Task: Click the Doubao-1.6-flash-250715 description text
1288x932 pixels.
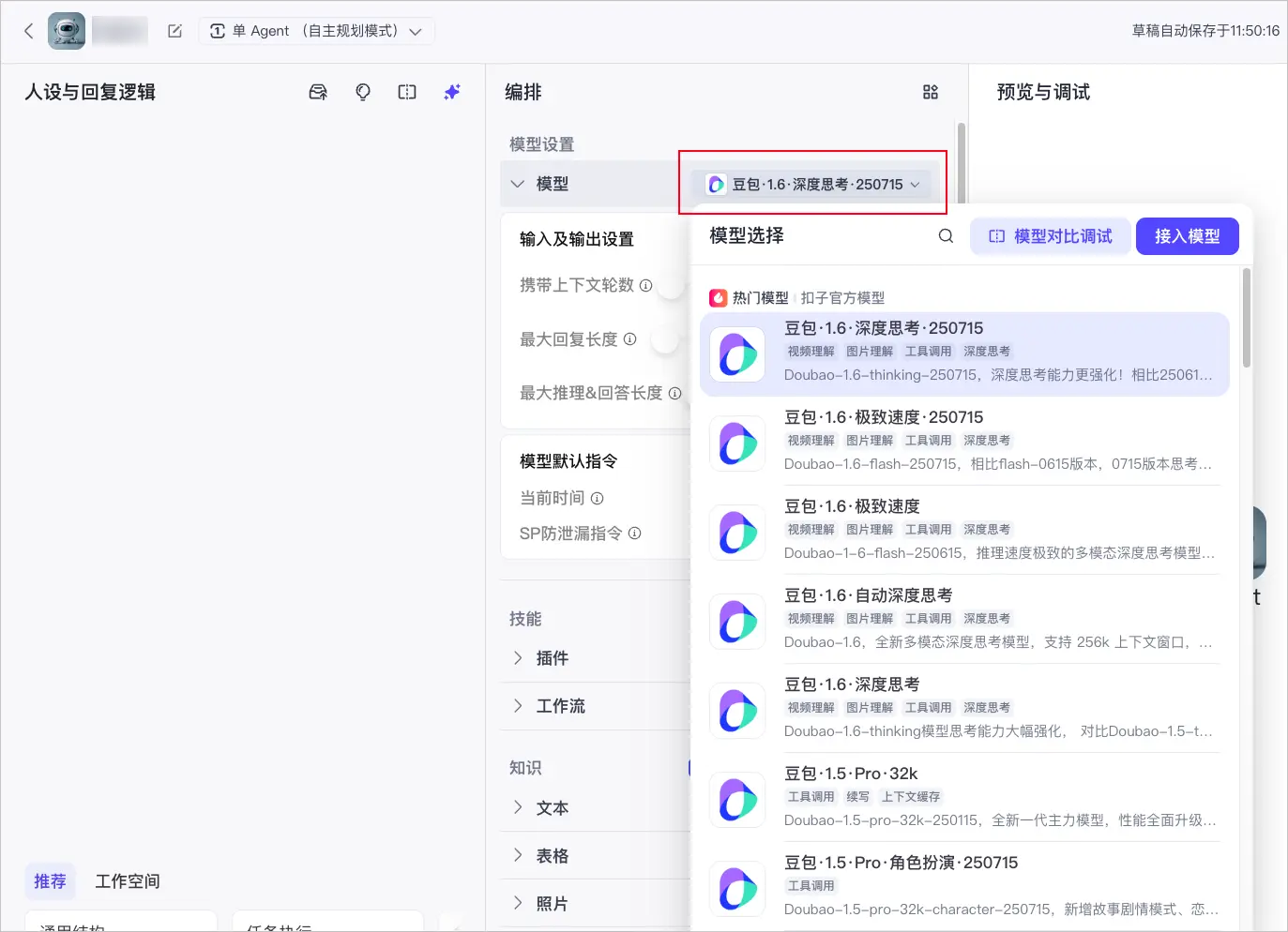Action: point(998,464)
